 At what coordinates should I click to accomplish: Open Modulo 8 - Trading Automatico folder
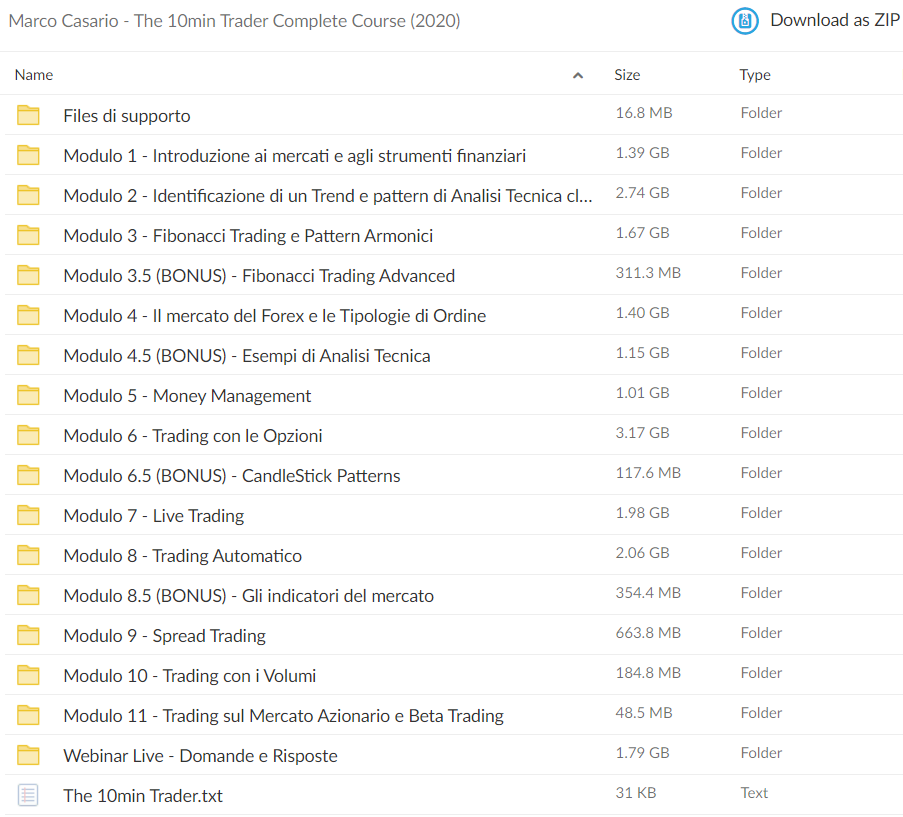183,556
